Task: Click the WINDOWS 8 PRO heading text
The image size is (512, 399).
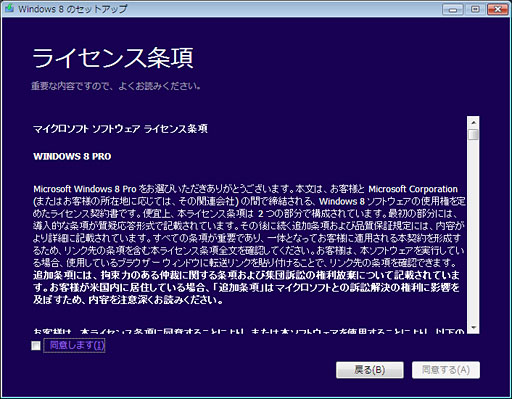Action: pyautogui.click(x=72, y=156)
